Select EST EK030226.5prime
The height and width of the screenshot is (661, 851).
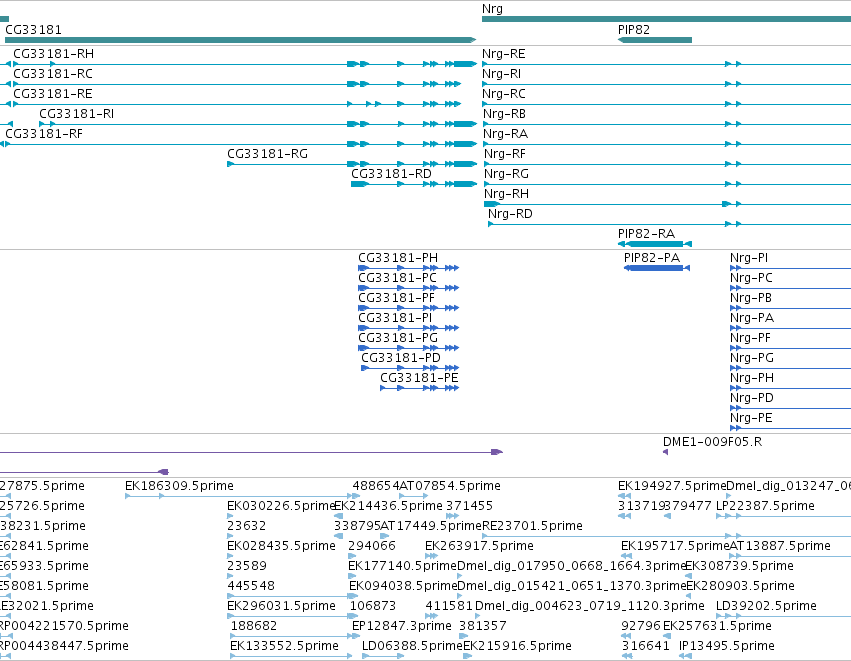[x=281, y=506]
